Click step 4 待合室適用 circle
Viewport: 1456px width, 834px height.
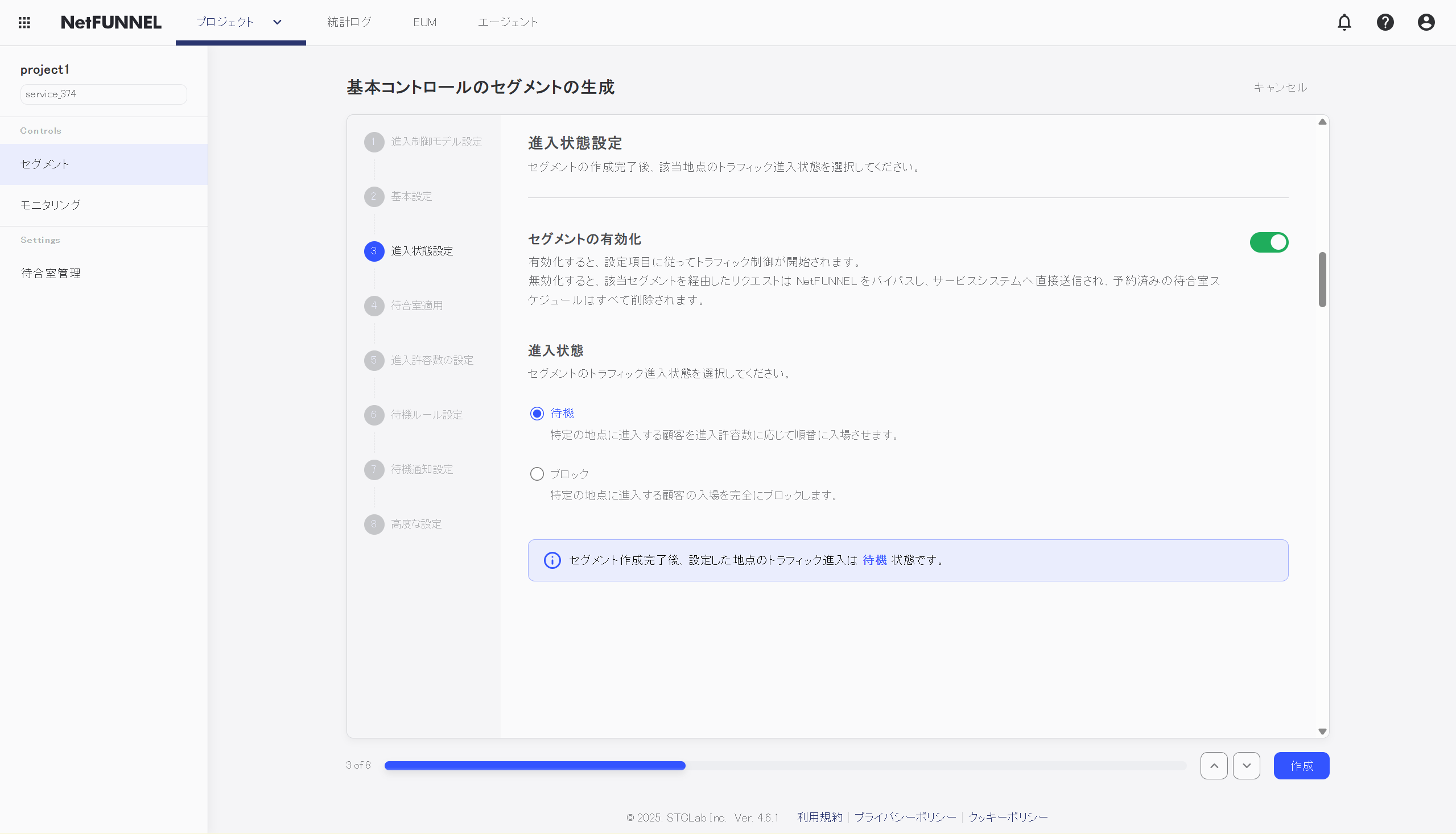[374, 305]
